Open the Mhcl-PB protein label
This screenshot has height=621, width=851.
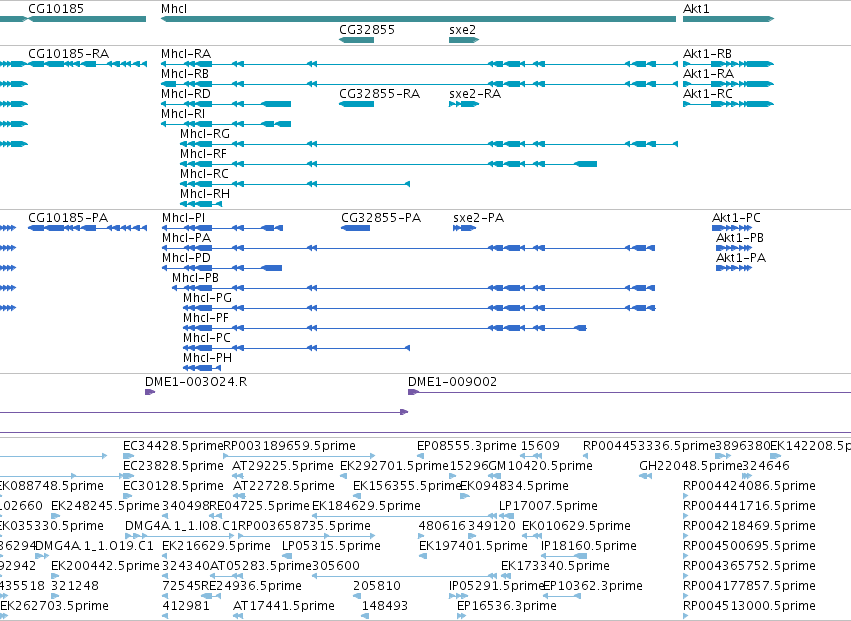[195, 278]
